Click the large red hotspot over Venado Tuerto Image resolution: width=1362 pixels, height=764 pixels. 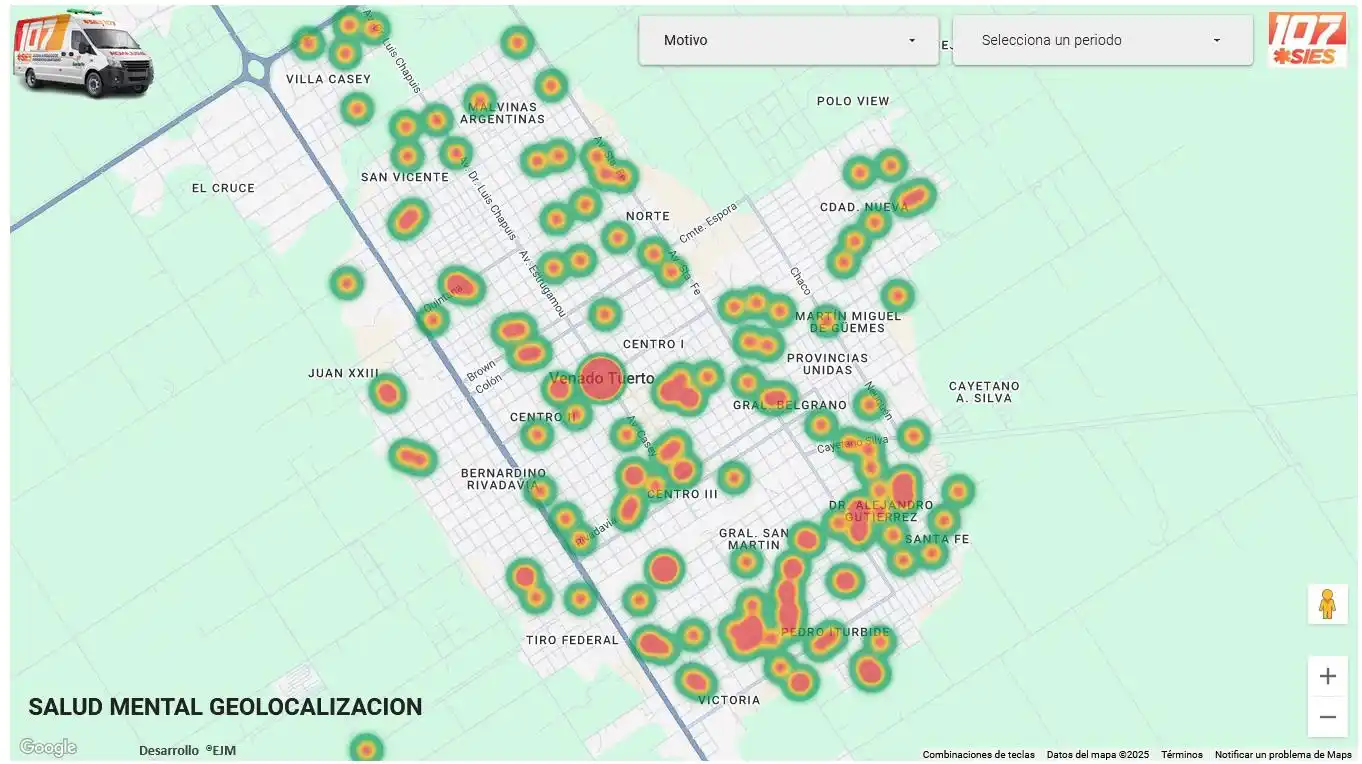tap(601, 379)
